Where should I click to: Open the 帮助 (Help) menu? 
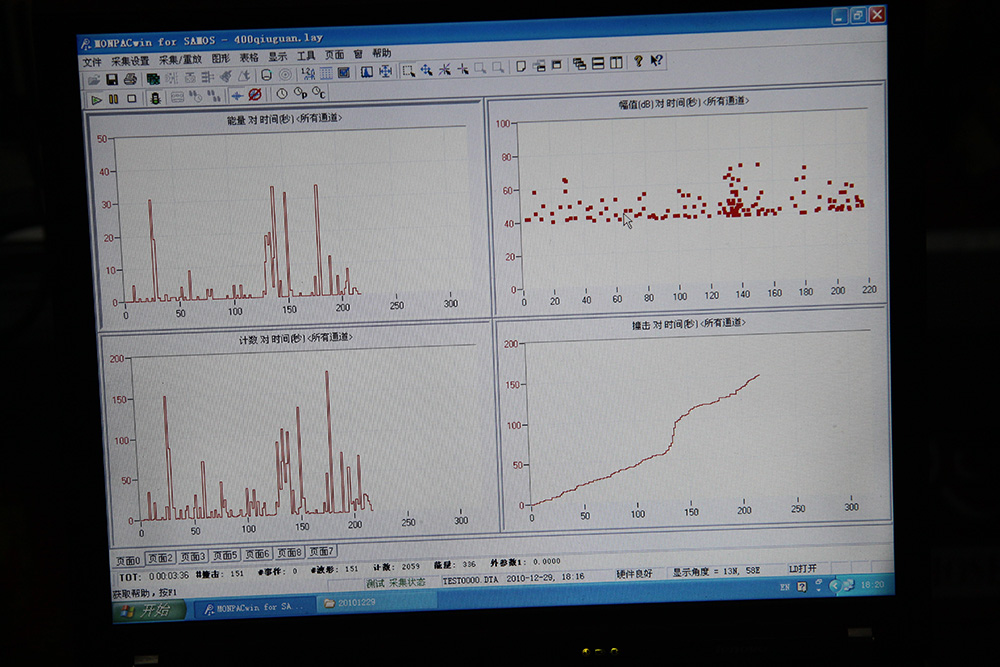click(381, 53)
